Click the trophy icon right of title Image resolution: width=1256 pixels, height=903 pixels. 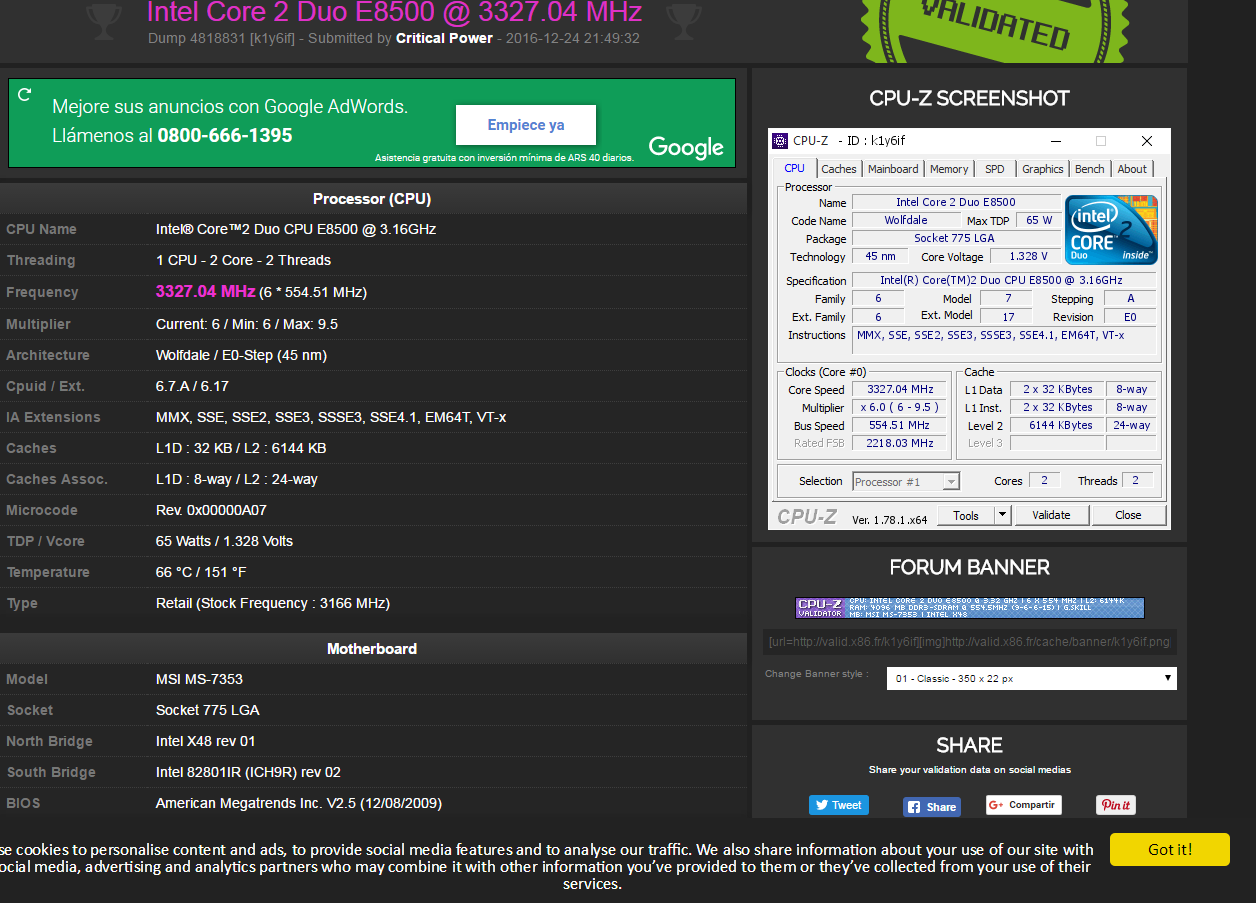tap(683, 19)
